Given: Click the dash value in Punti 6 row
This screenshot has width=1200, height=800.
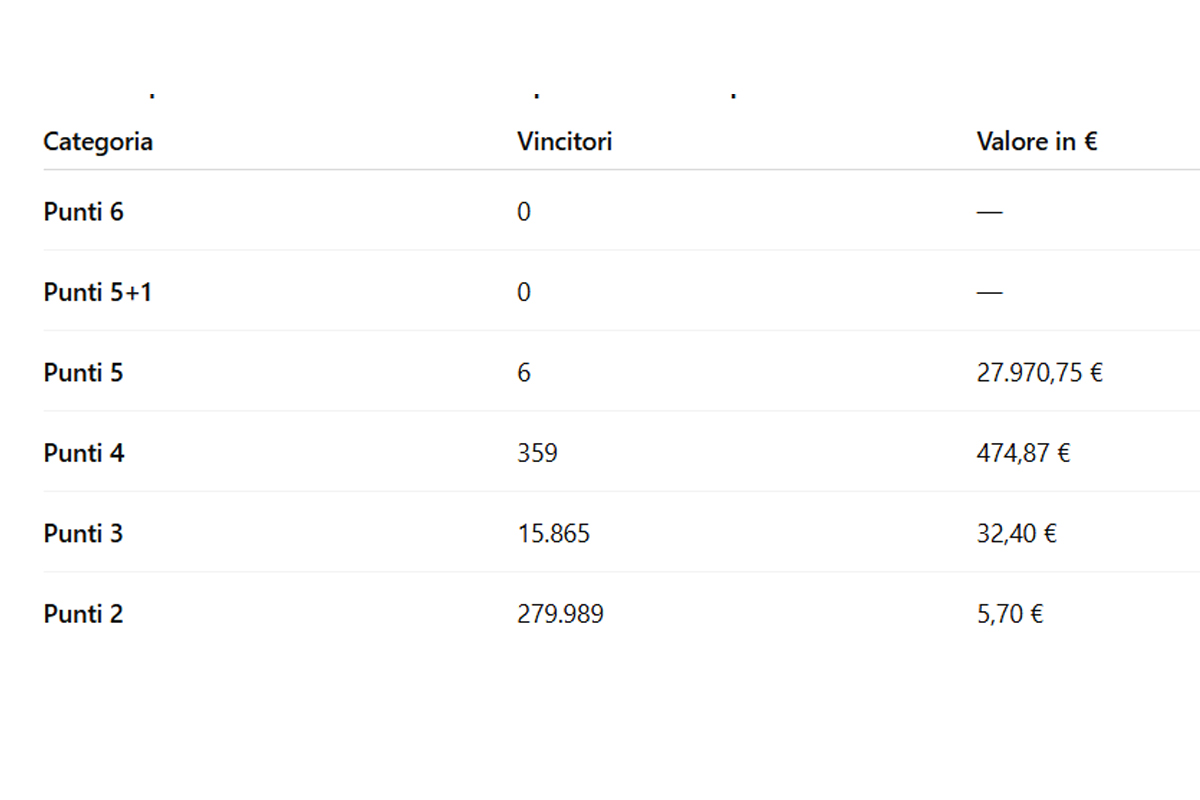Looking at the screenshot, I should [989, 212].
